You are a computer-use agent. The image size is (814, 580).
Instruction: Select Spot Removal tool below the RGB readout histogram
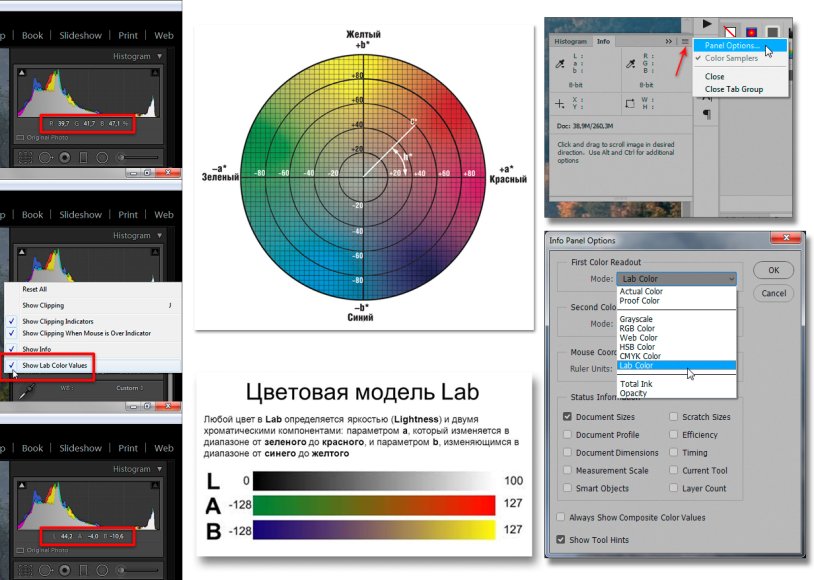pos(43,157)
